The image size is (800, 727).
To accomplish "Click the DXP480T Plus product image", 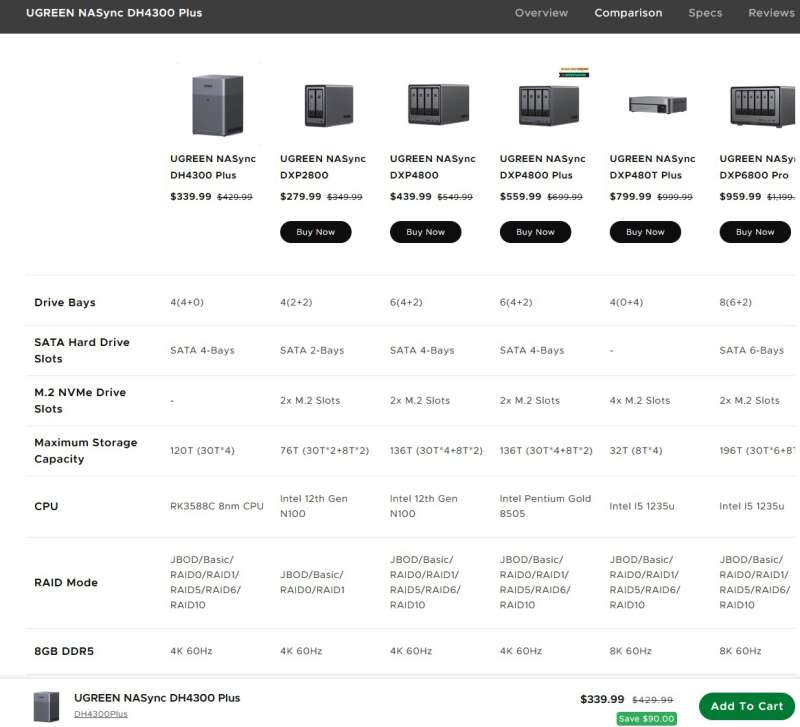I will tap(656, 104).
